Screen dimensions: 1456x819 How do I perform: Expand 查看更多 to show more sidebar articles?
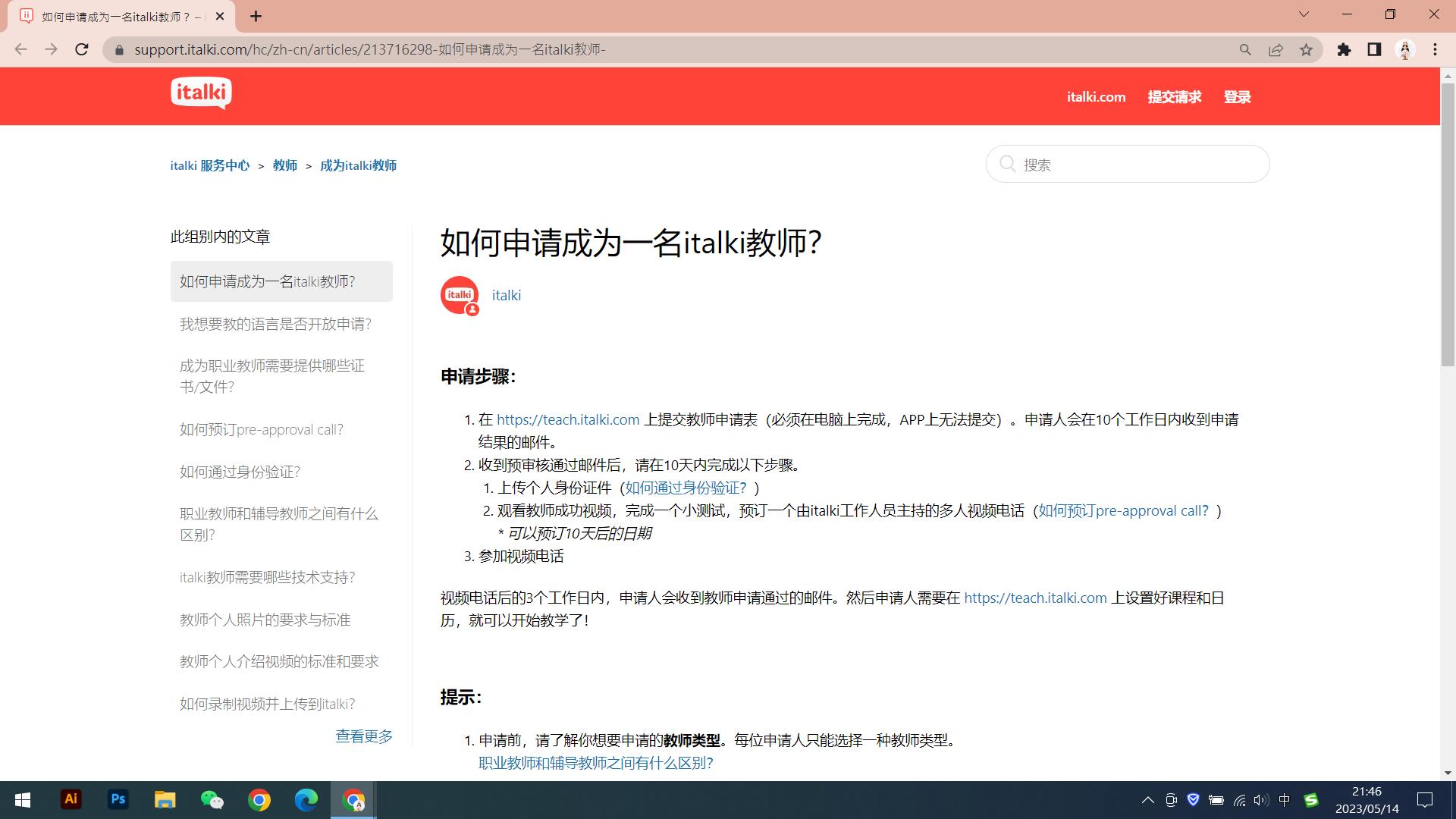pos(363,736)
